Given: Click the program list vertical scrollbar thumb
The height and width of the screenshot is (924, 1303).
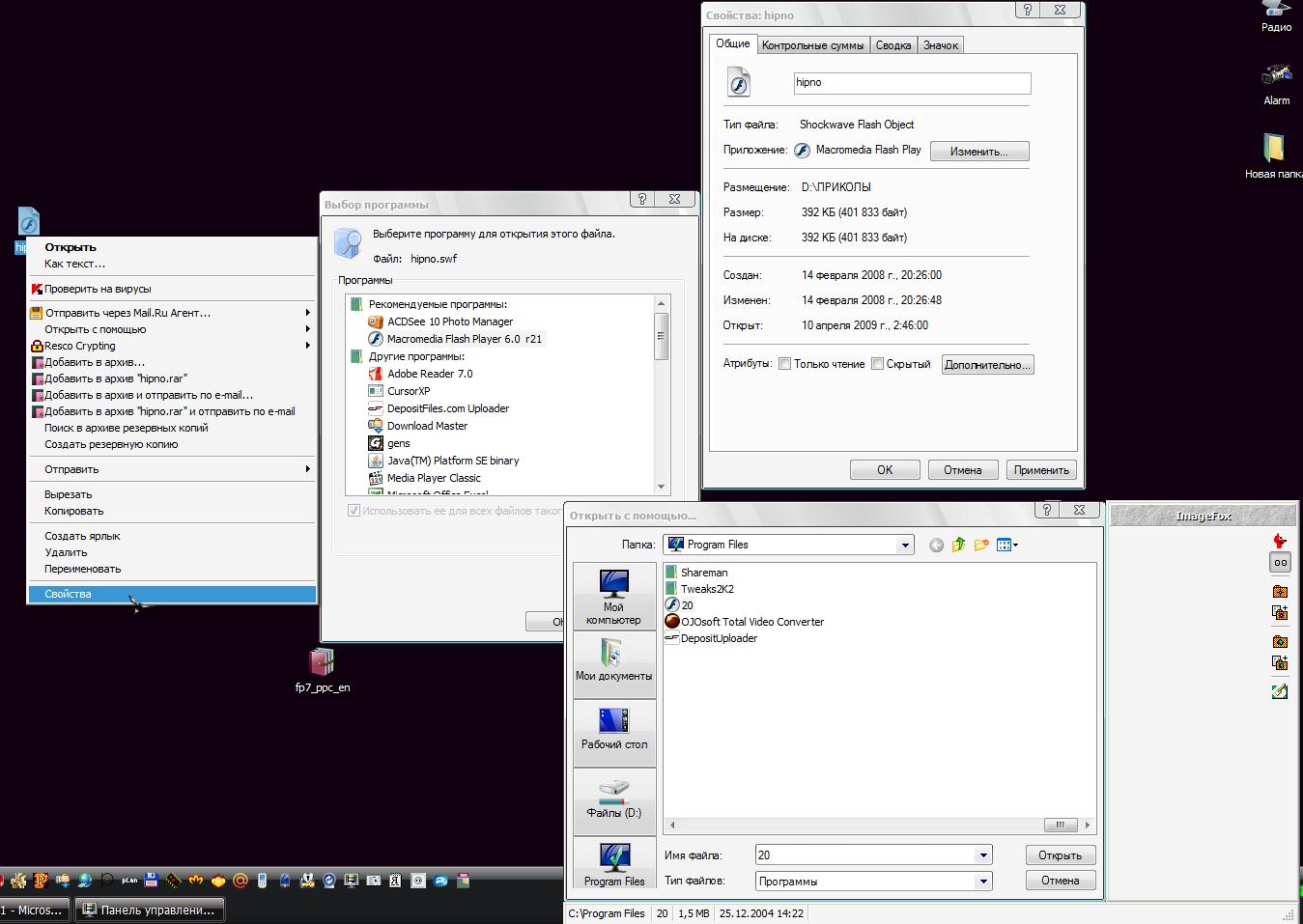Looking at the screenshot, I should (x=661, y=336).
